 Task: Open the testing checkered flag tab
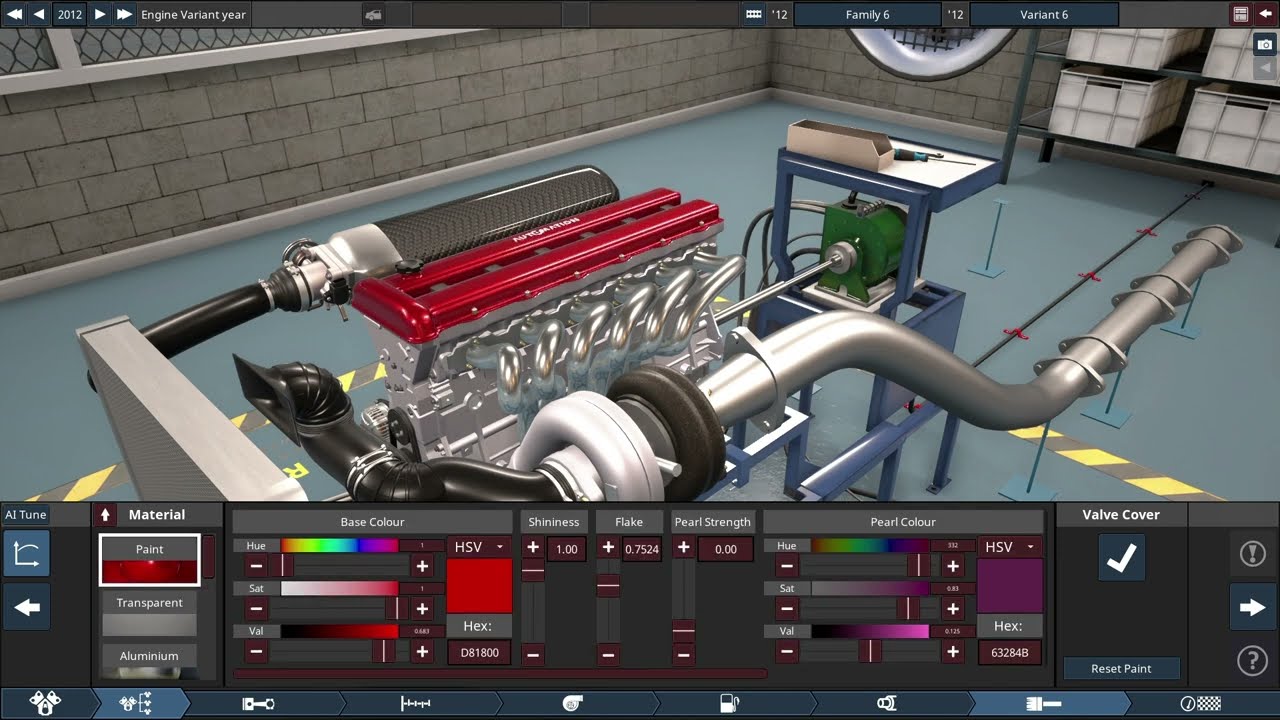[x=1200, y=704]
